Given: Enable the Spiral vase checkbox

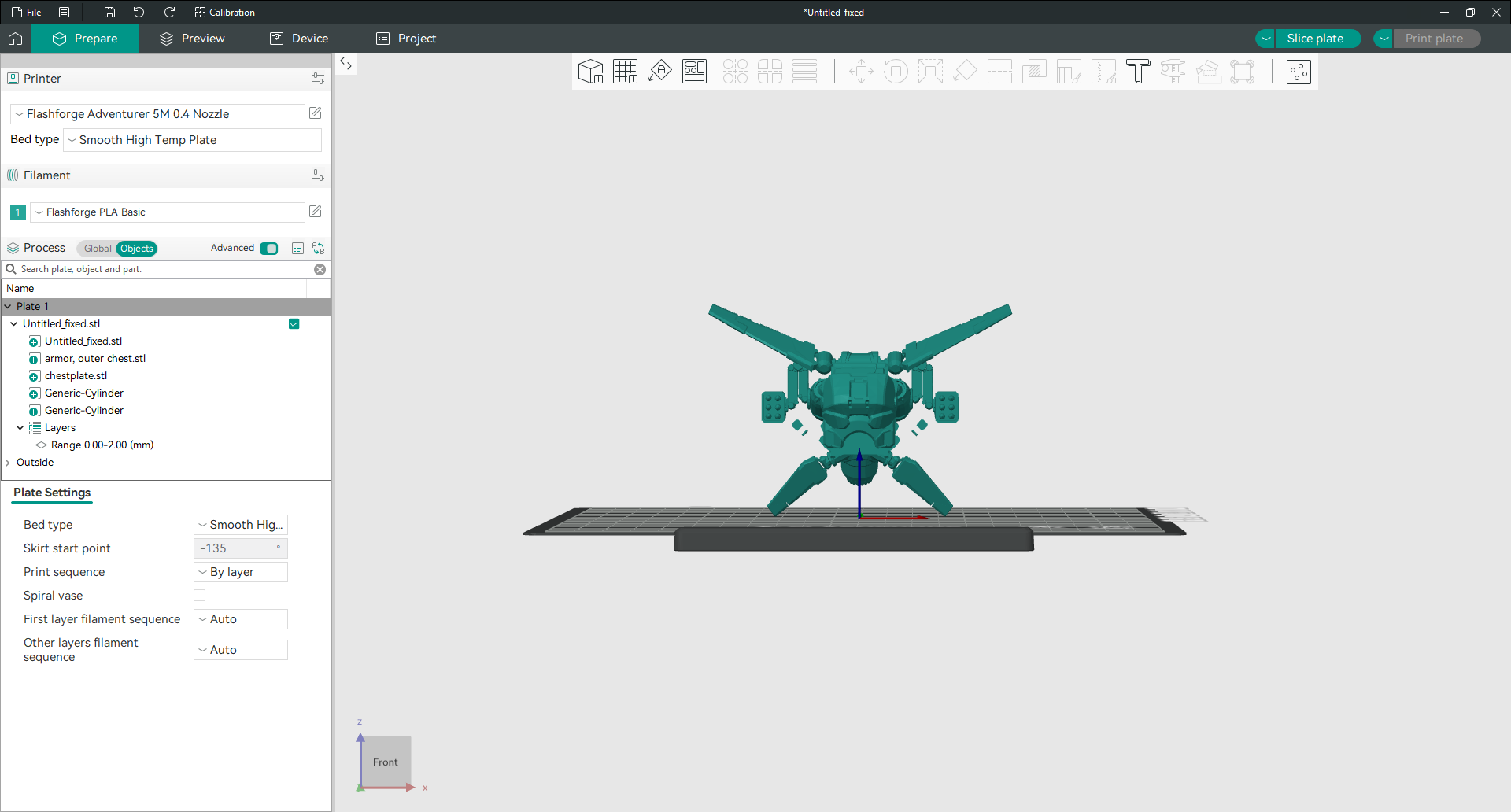Looking at the screenshot, I should point(200,596).
